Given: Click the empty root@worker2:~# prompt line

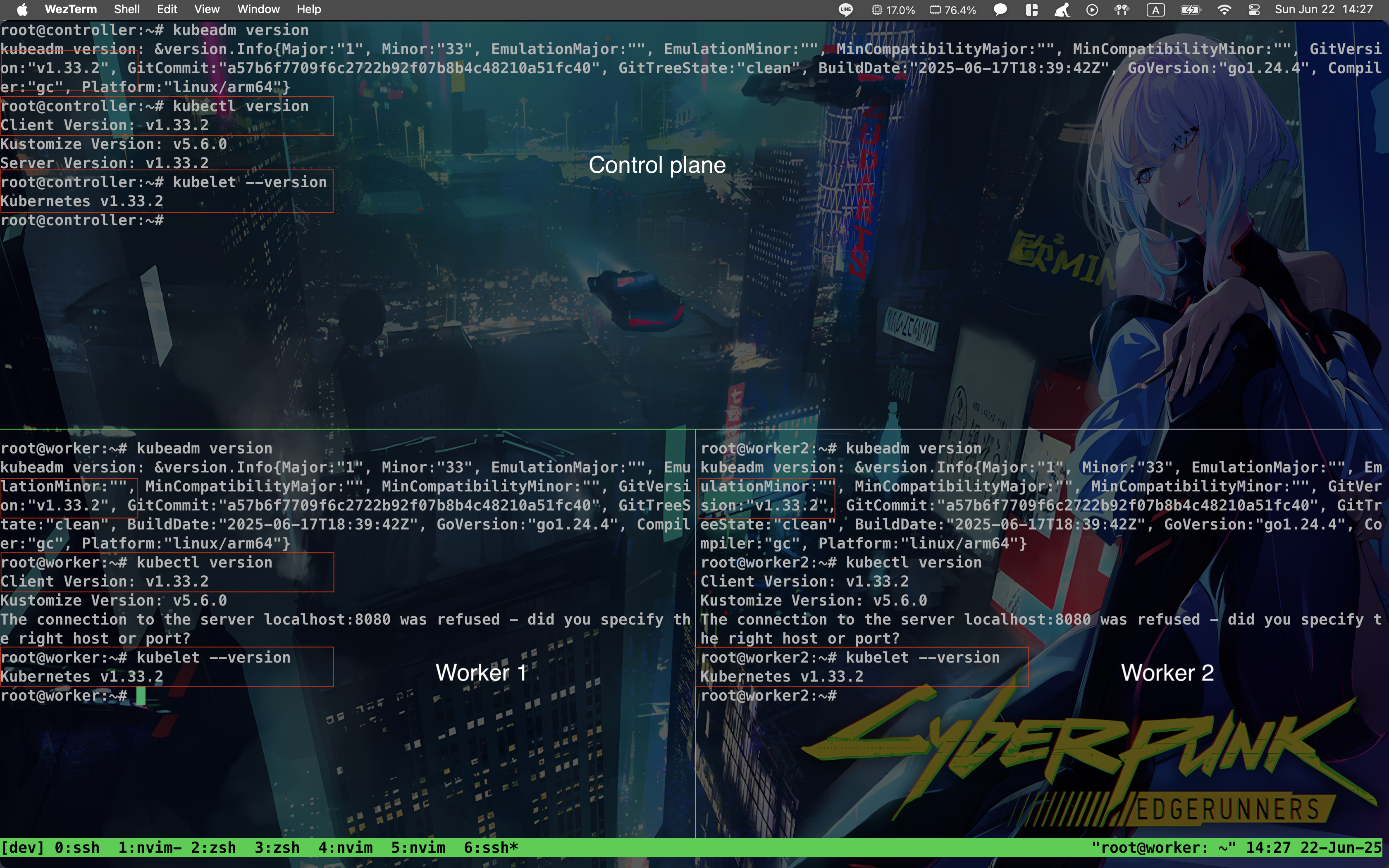Looking at the screenshot, I should click(x=768, y=696).
